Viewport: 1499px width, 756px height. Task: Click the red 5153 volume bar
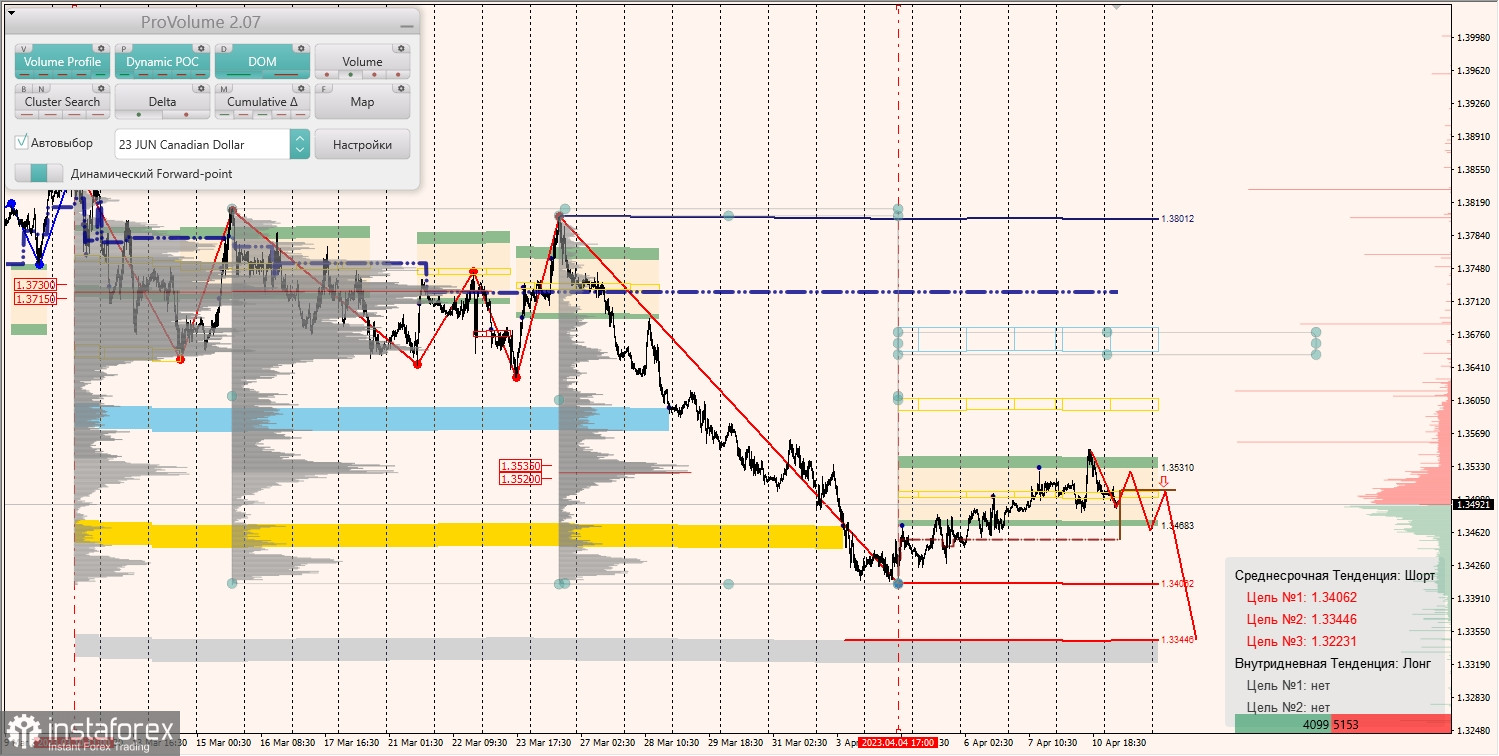pos(1392,723)
